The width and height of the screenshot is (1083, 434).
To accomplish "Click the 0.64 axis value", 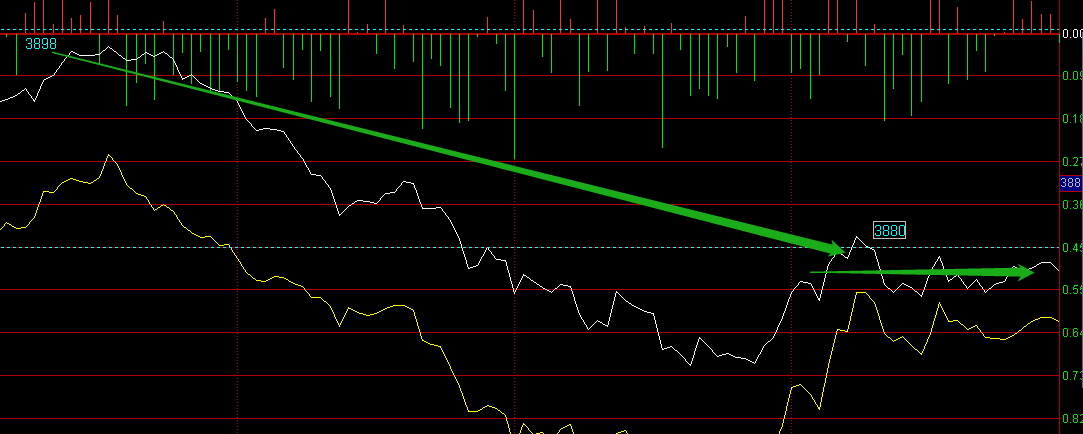I will [1073, 333].
